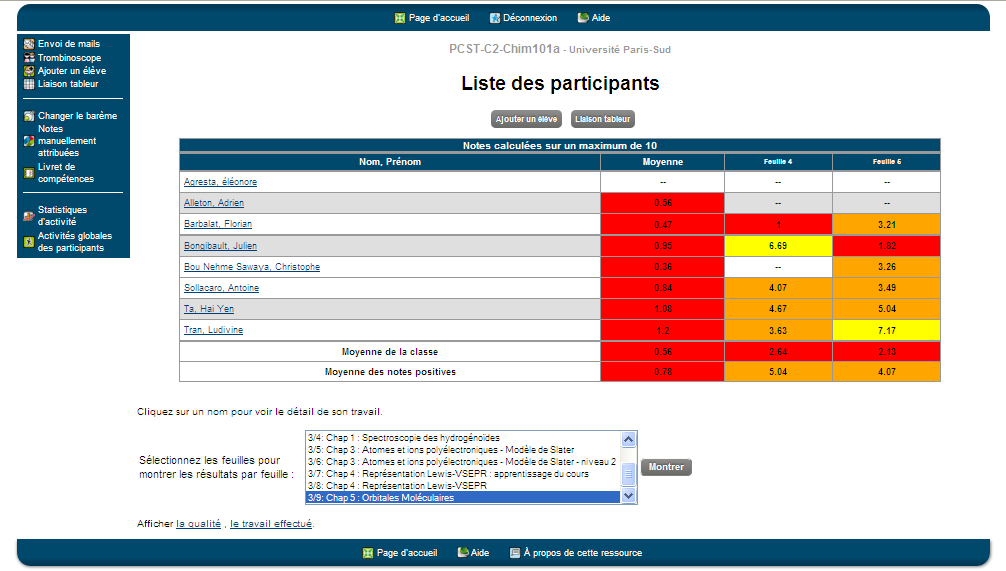
Task: Click the Moyenne column header
Action: pos(663,162)
